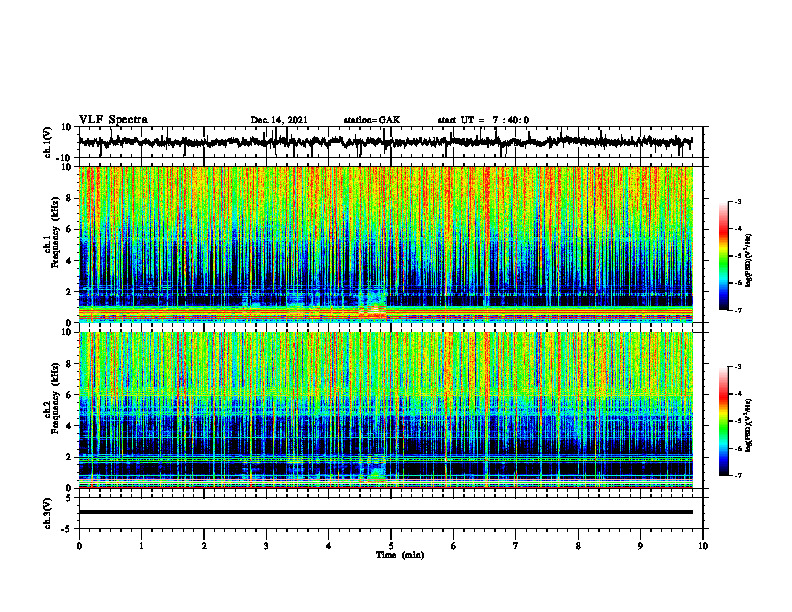Click the "ch.3(V)" axis label
This screenshot has height=612, width=792.
(48, 514)
